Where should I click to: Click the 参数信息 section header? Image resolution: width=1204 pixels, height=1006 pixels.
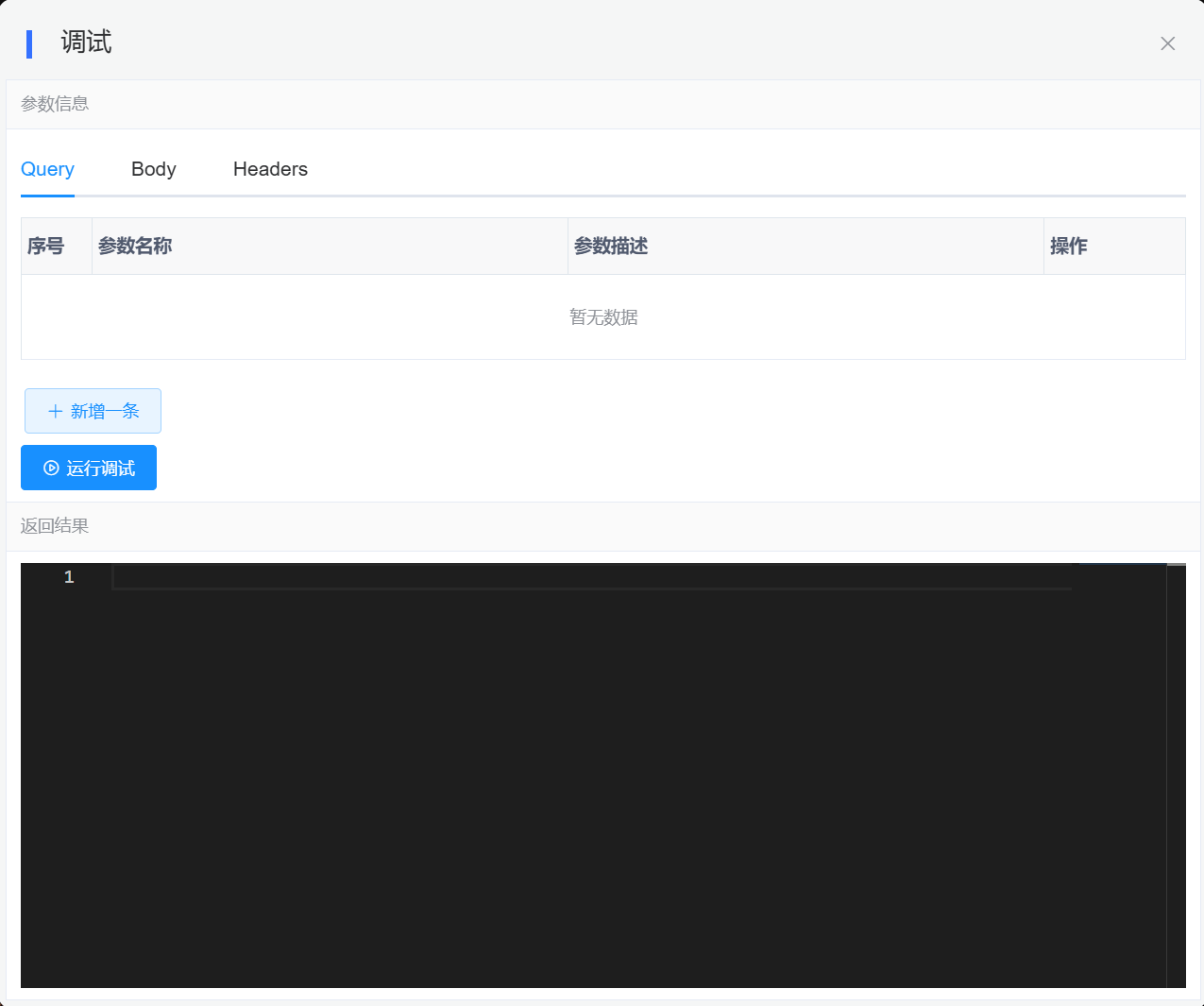coord(55,104)
